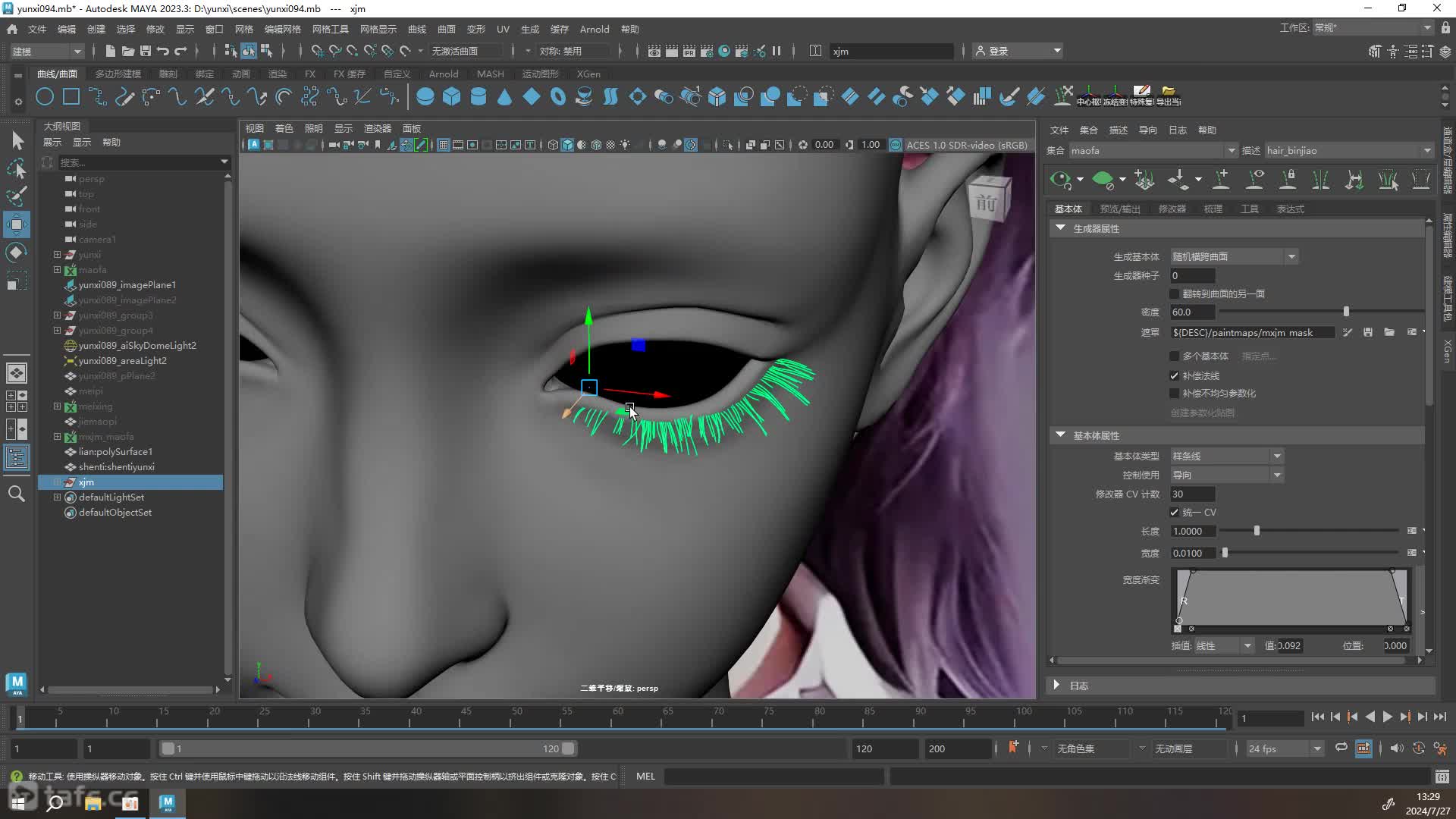Click the play forward button

(1387, 717)
